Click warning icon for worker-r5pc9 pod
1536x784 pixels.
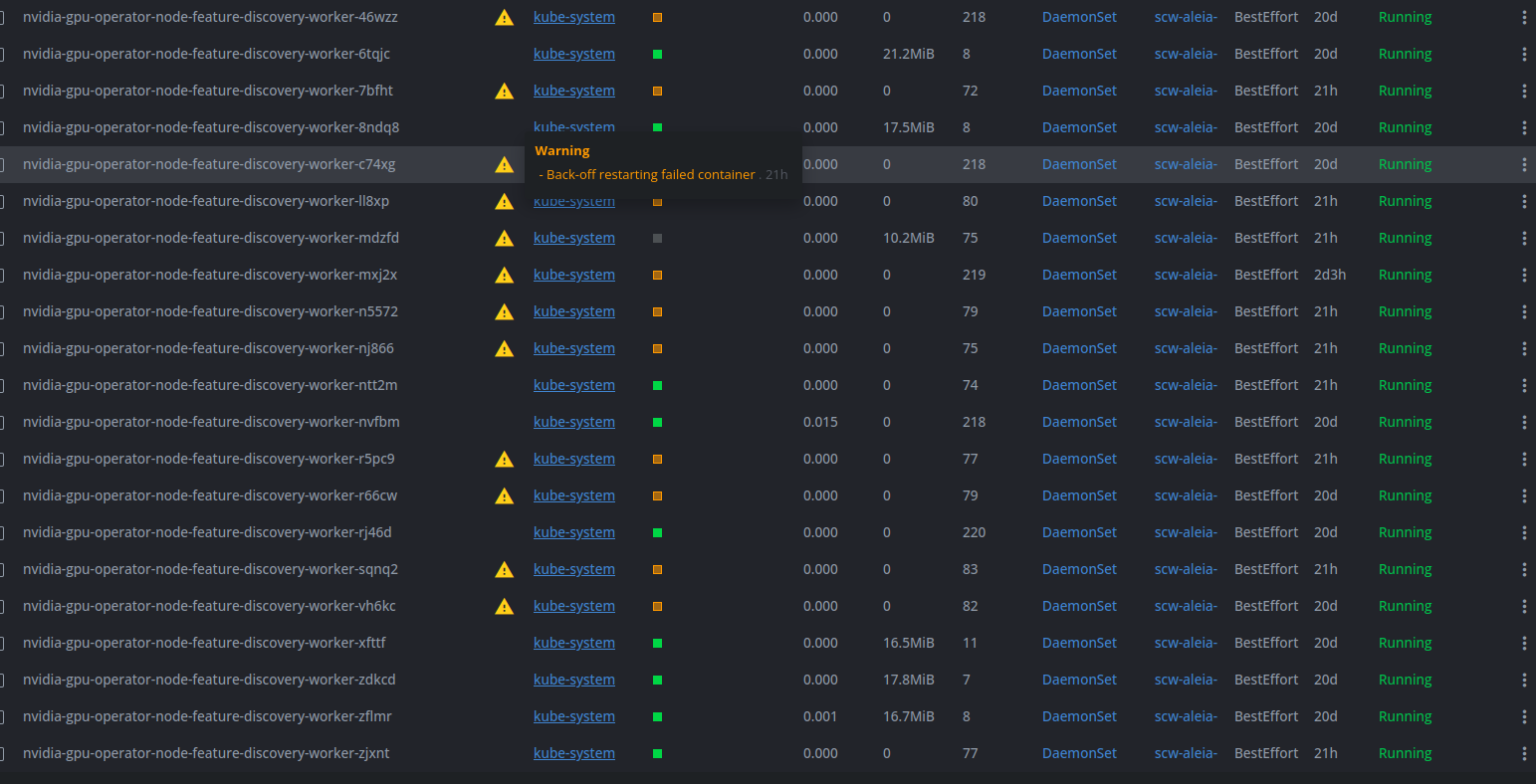[x=505, y=459]
